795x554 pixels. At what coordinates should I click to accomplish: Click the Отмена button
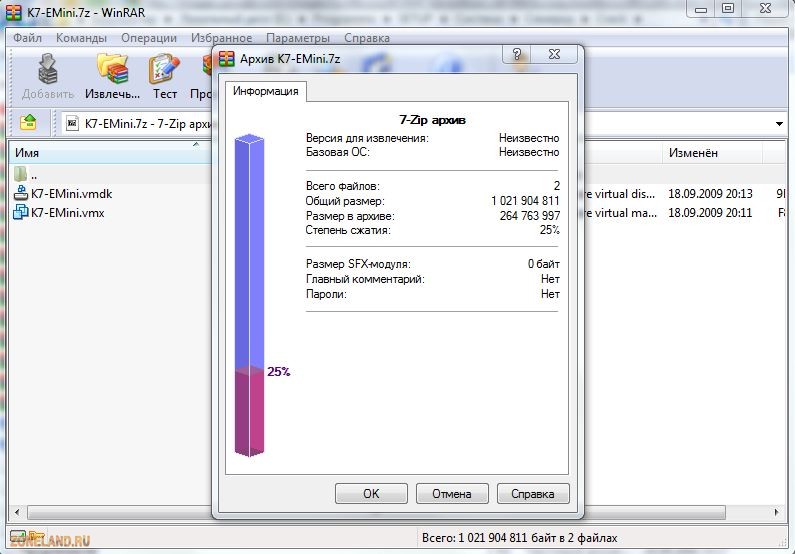click(x=452, y=493)
